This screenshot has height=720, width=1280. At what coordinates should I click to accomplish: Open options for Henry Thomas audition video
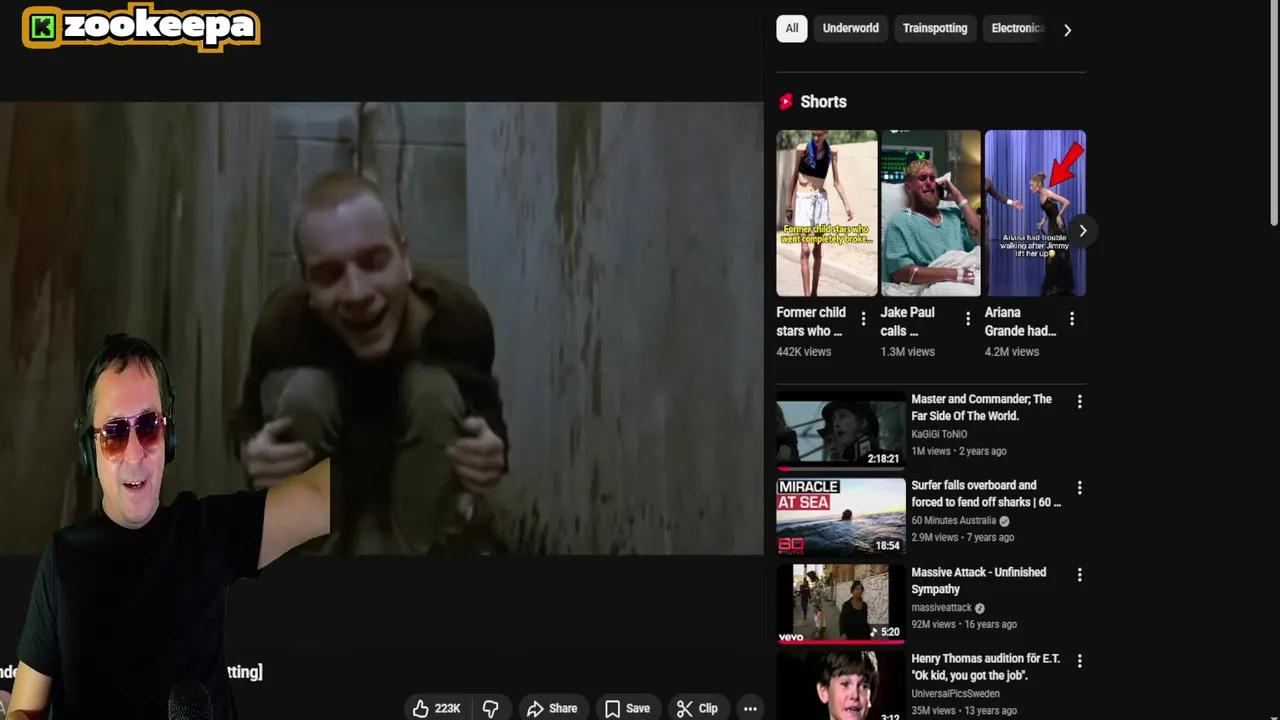pos(1079,661)
